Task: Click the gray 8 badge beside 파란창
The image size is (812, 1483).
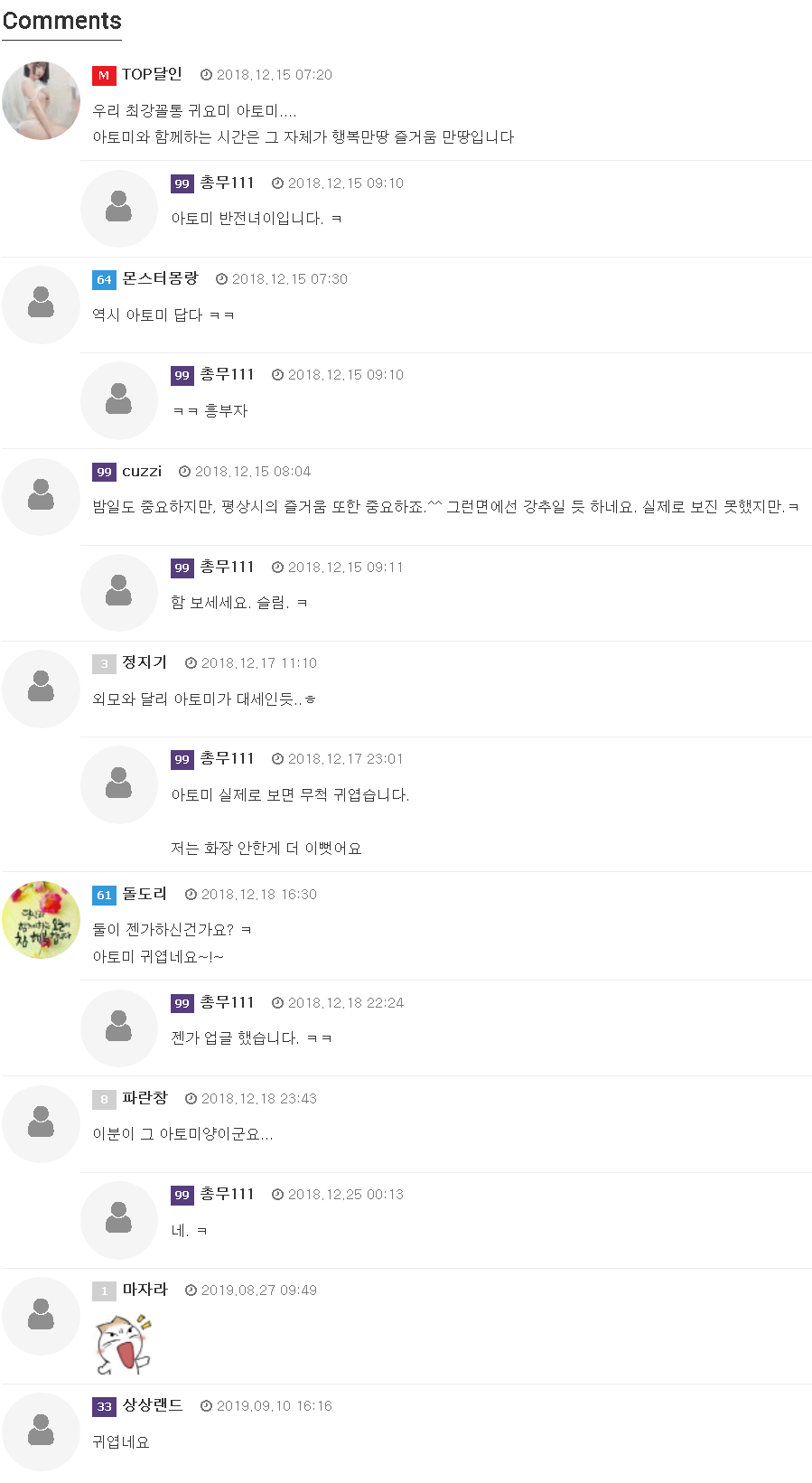Action: point(104,1099)
